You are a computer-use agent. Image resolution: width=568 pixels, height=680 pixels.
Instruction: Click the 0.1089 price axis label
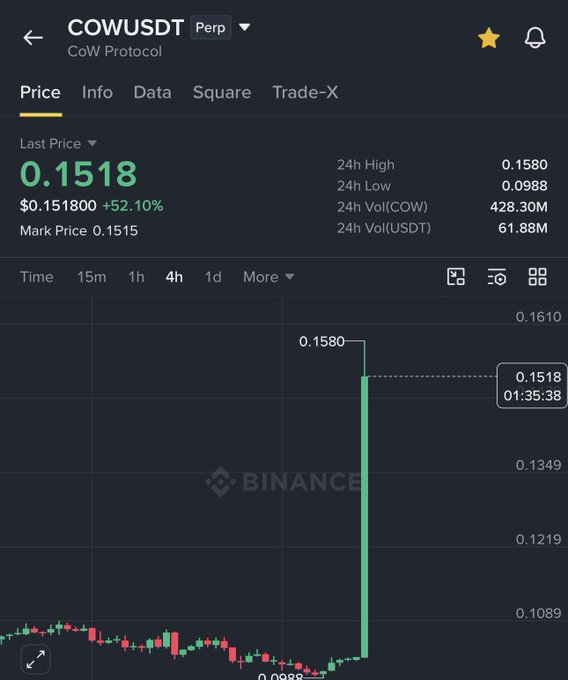538,613
